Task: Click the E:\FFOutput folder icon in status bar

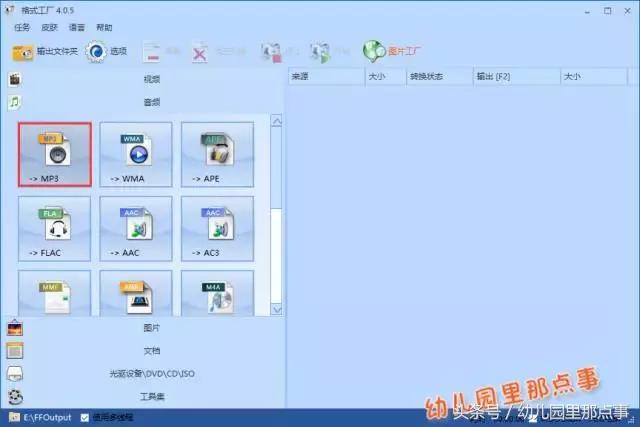Action: pos(15,417)
